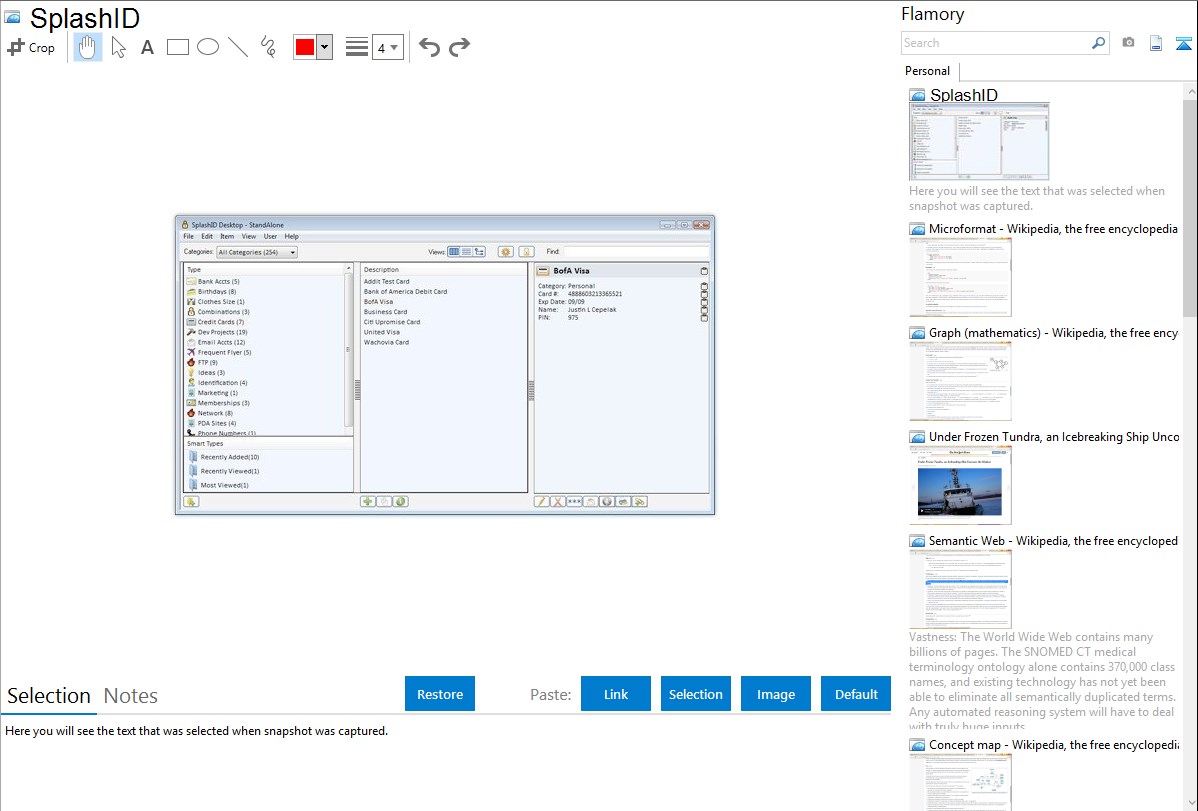Click the pencil edit icon in SplashID
Image resolution: width=1198 pixels, height=811 pixels.
click(542, 501)
